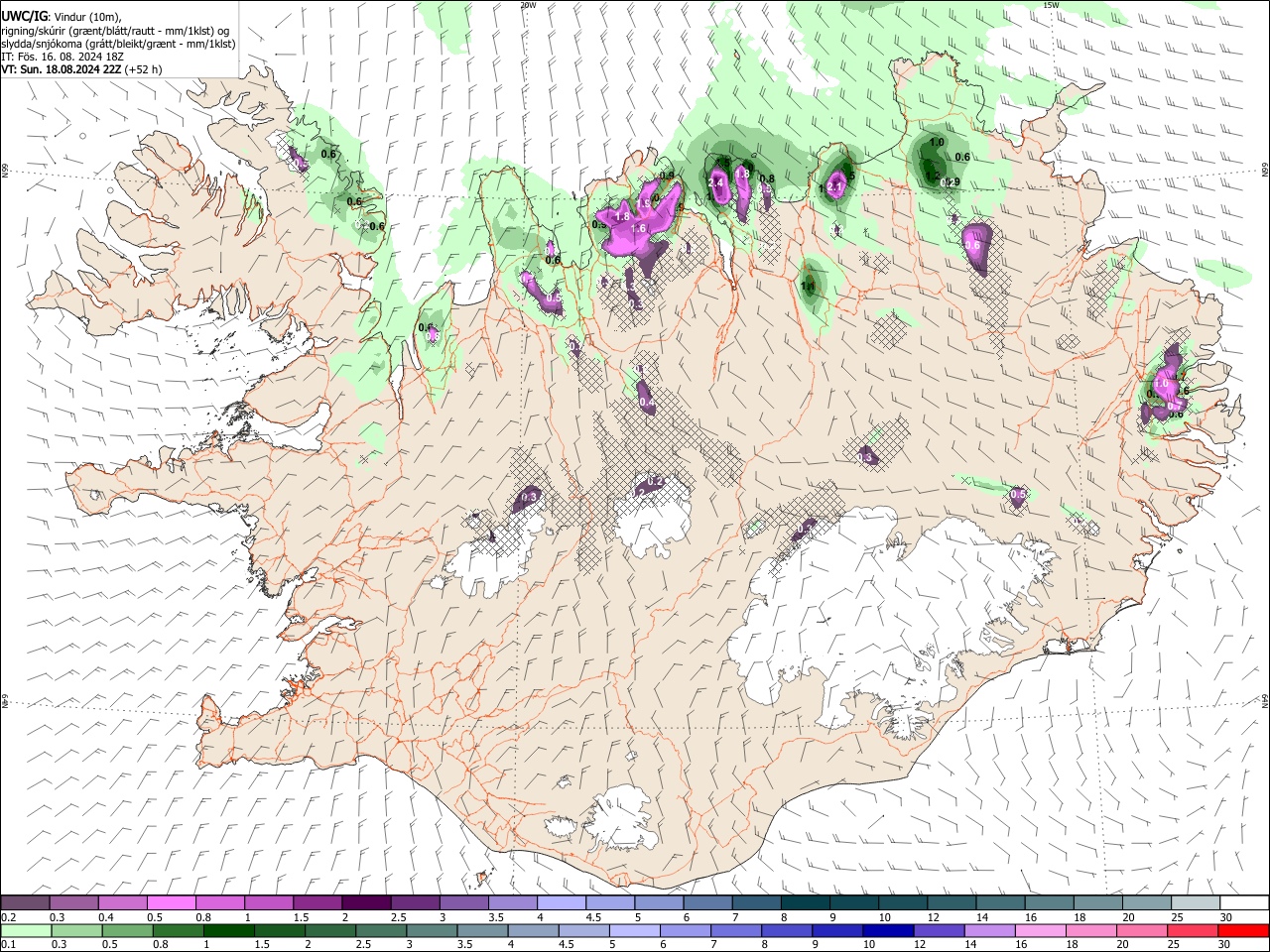Viewport: 1270px width, 952px height.
Task: Pick lower legend light pink swatch between 16 and 18
Action: (1039, 930)
